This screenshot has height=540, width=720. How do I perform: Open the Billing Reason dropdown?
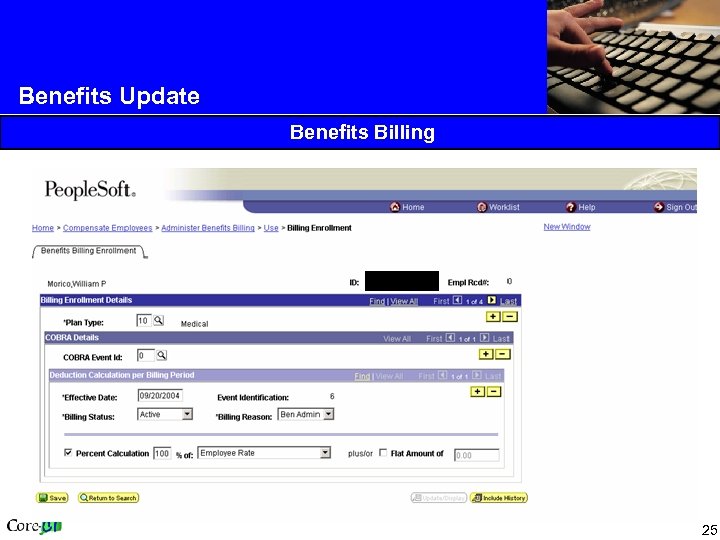pyautogui.click(x=328, y=414)
